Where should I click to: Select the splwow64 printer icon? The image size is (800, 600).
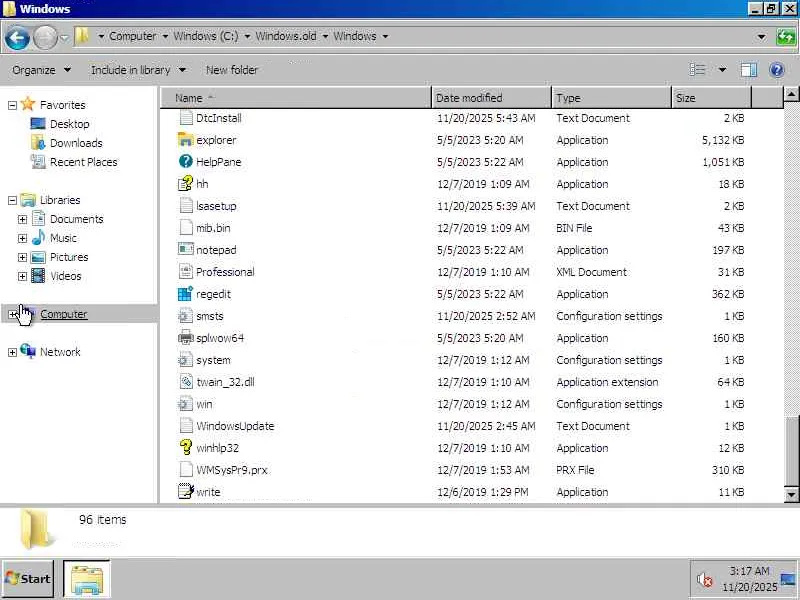[x=185, y=338]
